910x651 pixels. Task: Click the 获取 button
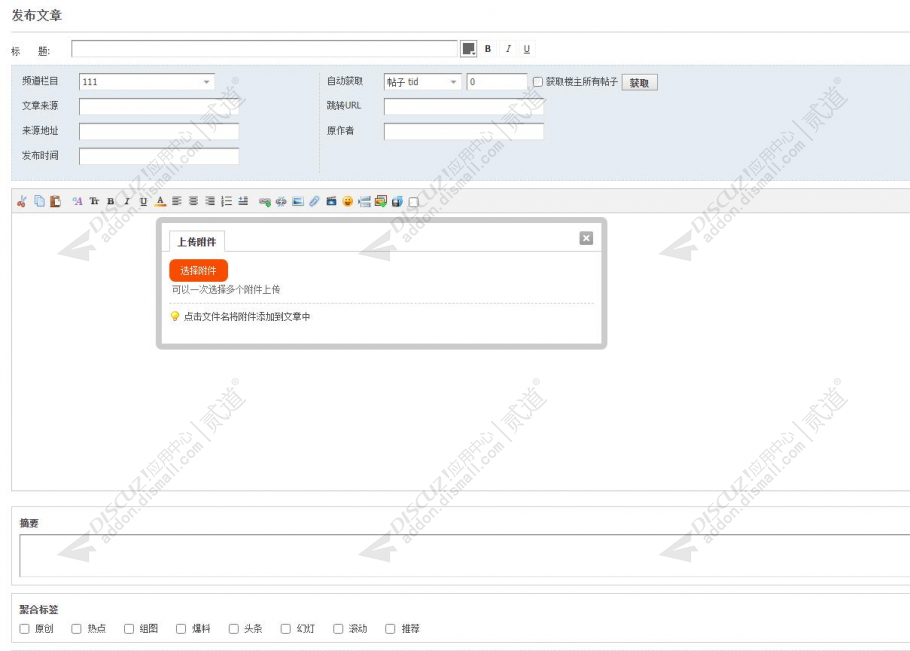(639, 82)
